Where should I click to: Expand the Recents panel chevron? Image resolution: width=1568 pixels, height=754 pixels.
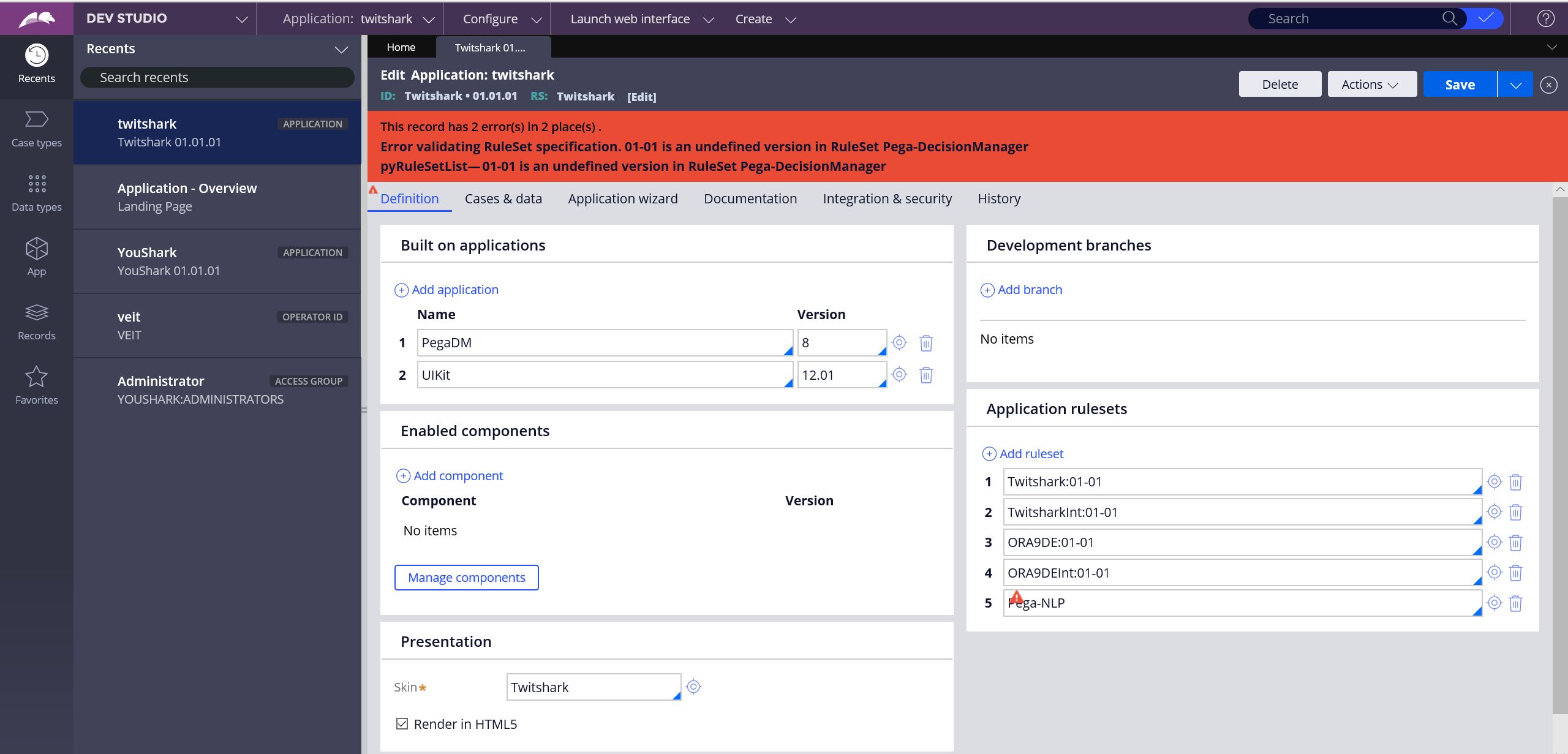coord(341,49)
